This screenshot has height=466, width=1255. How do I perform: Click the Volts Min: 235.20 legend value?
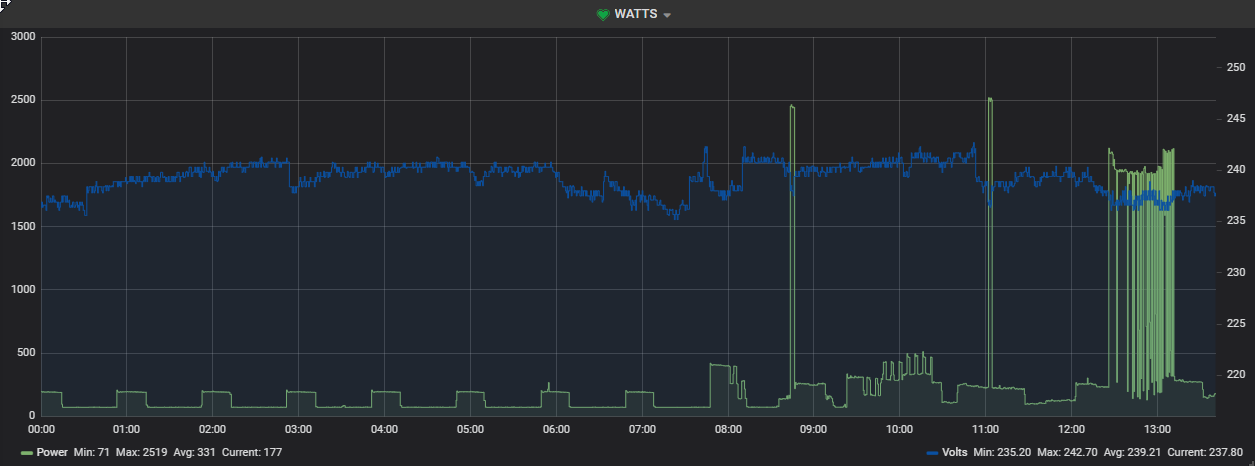point(1001,453)
